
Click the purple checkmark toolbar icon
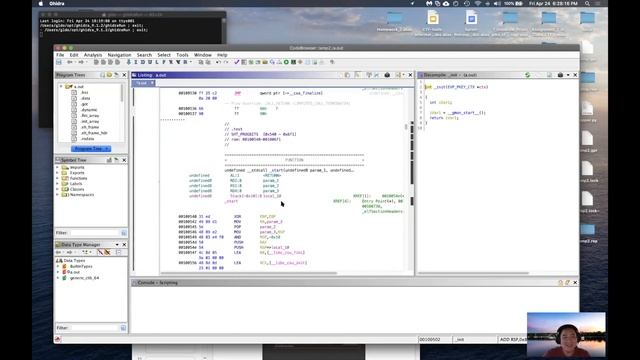click(237, 62)
